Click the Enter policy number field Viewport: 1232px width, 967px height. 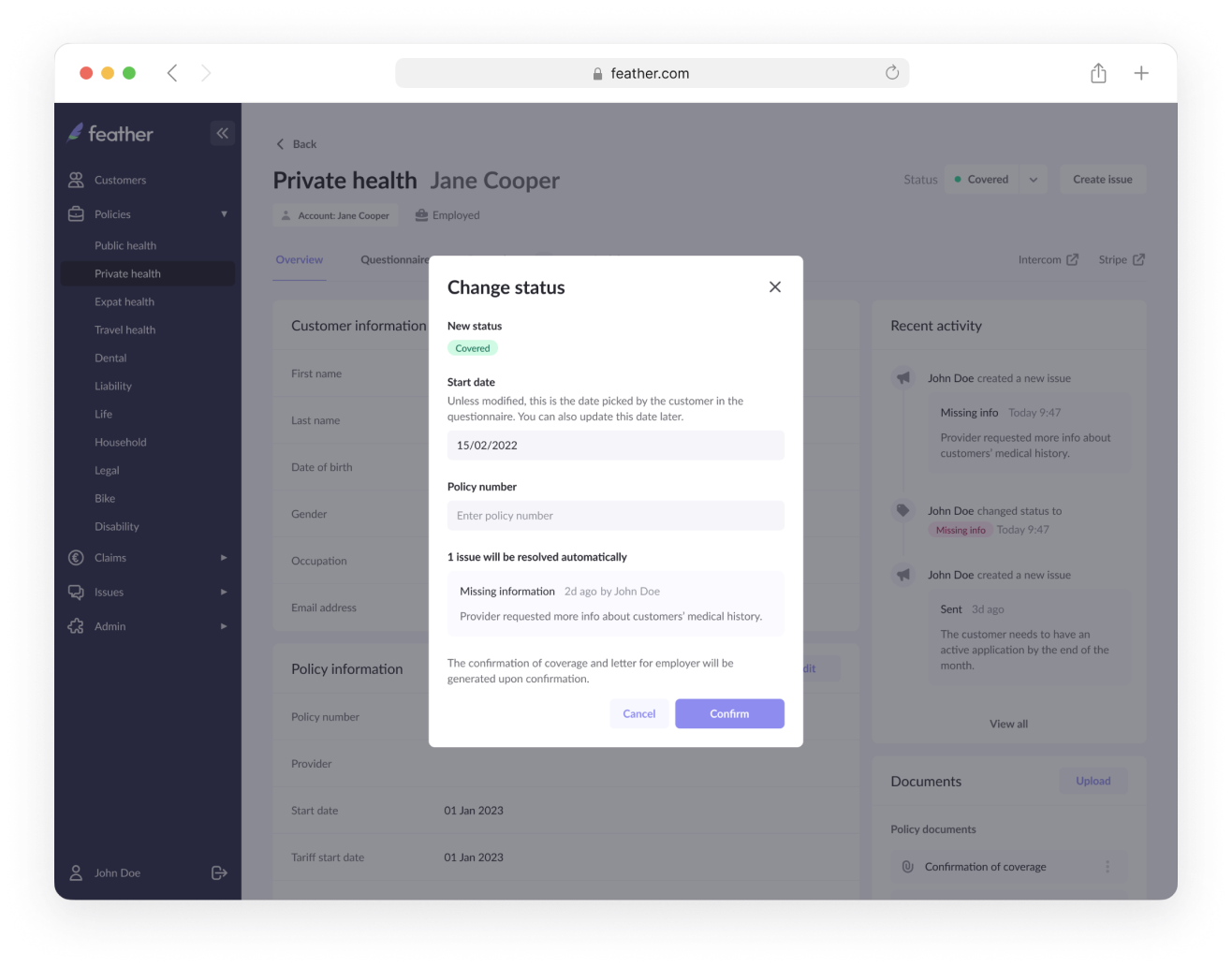[x=616, y=516]
